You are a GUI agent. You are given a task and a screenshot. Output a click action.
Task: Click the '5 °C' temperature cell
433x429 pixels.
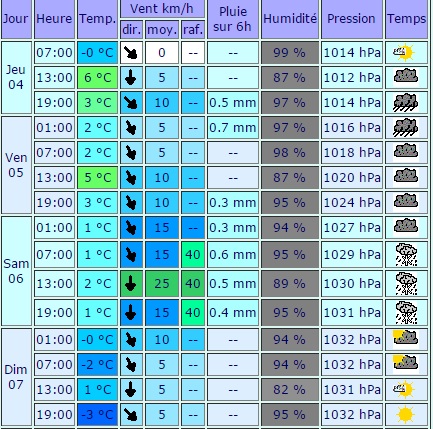click(97, 178)
